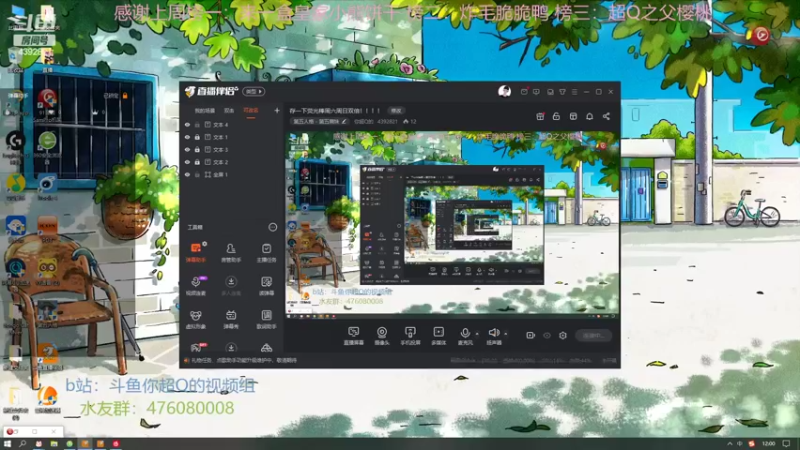Click the icon between gift box and bell

(573, 116)
